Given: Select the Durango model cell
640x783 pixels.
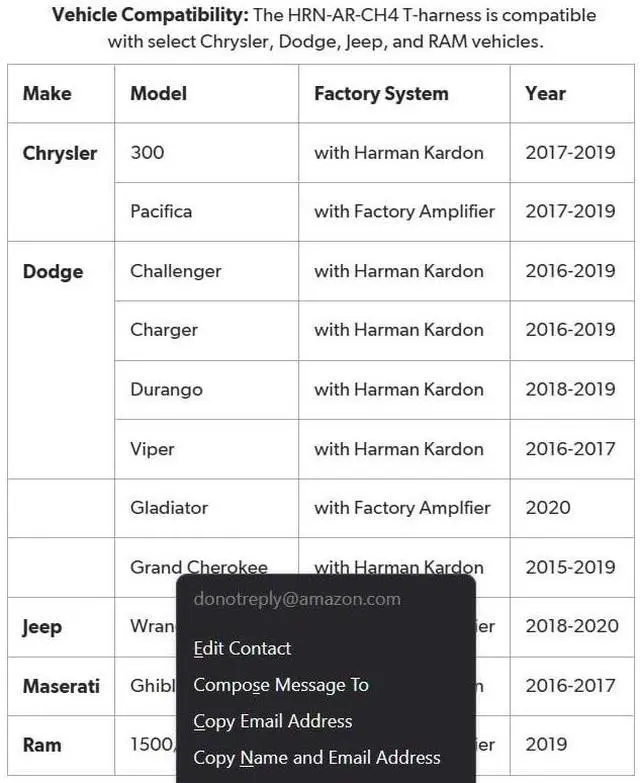Looking at the screenshot, I should (x=164, y=389).
